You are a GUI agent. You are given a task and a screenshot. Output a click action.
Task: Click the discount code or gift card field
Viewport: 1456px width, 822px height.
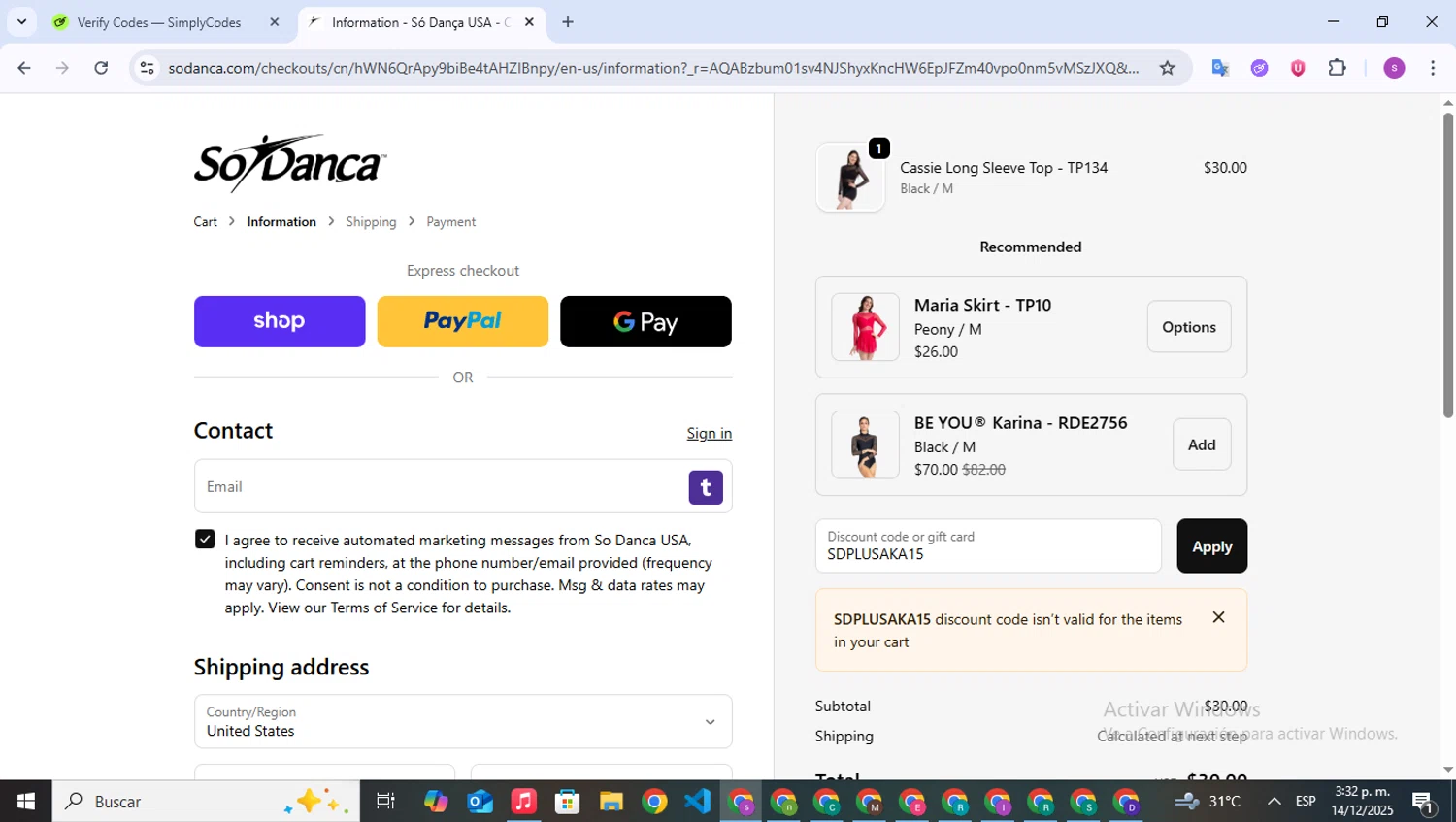[988, 545]
